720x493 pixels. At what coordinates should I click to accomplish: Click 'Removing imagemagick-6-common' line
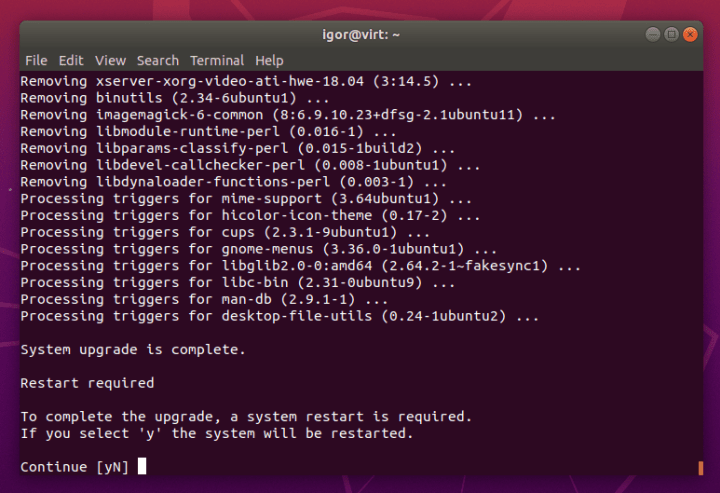click(288, 115)
